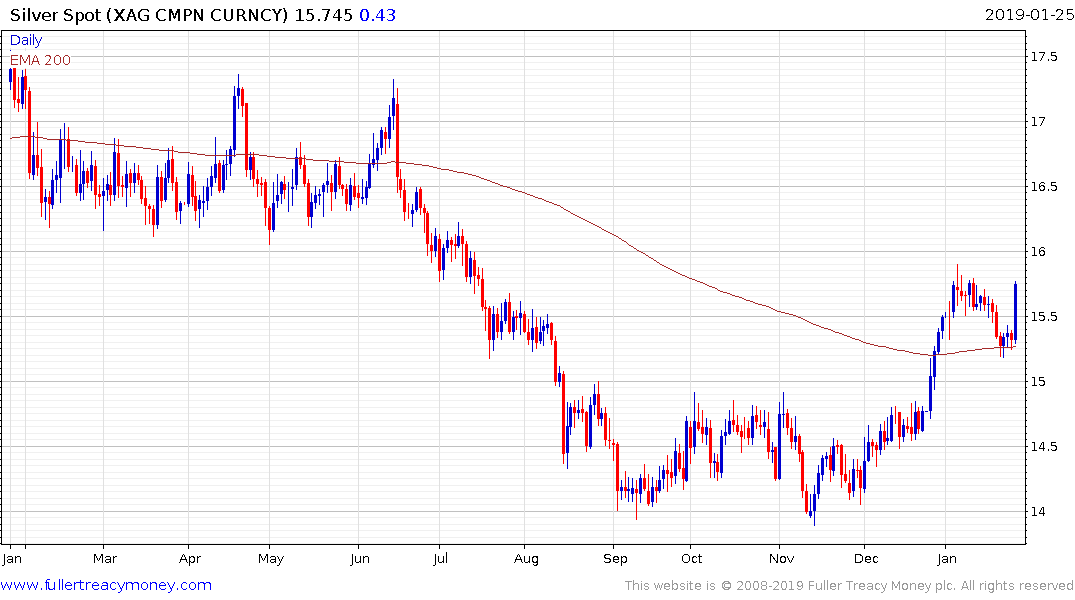Click the www.fullertreacymoney.com link
The image size is (1075, 600).
106,585
